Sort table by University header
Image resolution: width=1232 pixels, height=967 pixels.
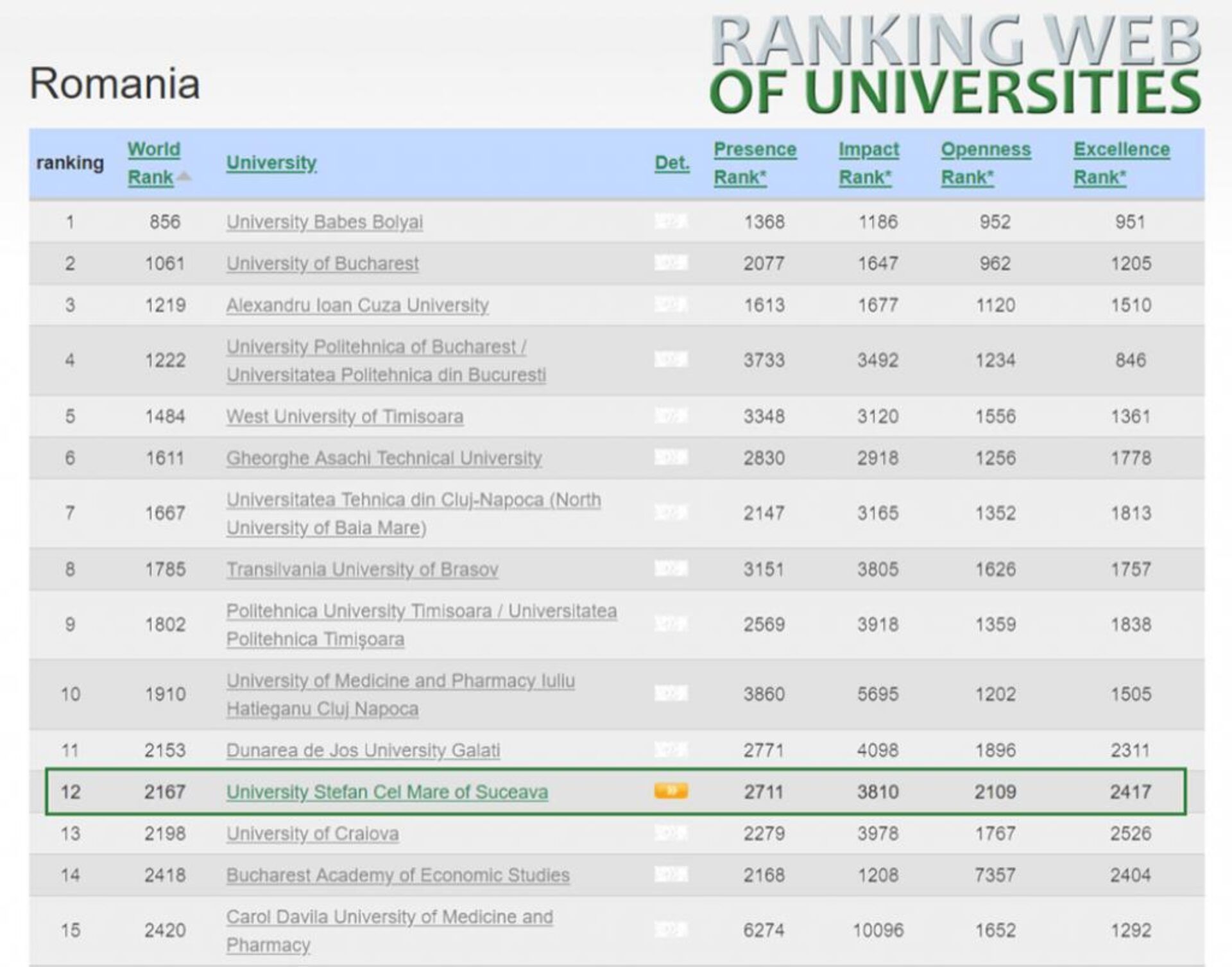[x=271, y=163]
